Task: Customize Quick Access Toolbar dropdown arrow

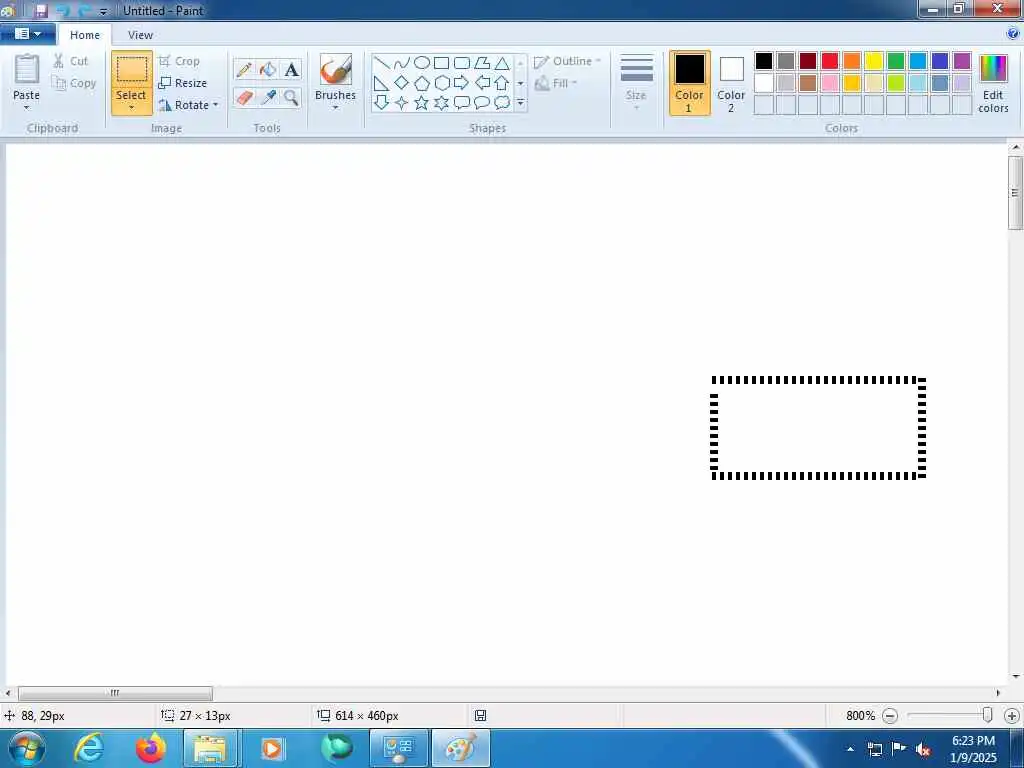Action: click(x=103, y=11)
